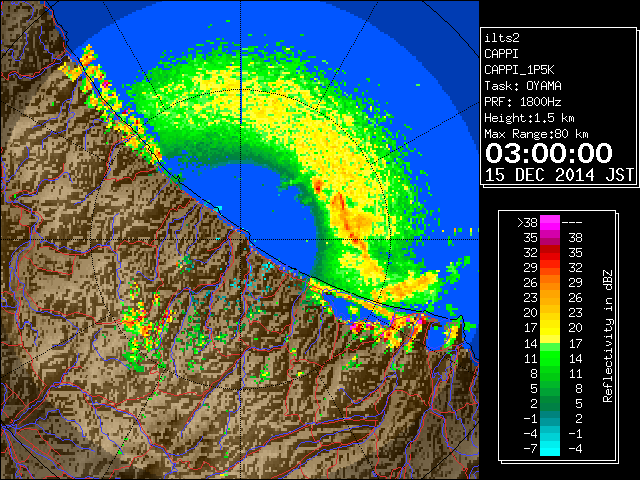
Task: Select the "Height:1.5 km" line
Action: (529, 118)
